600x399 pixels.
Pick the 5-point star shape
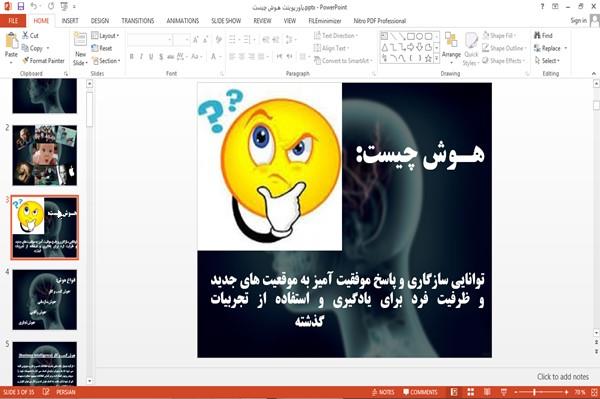pyautogui.click(x=429, y=59)
